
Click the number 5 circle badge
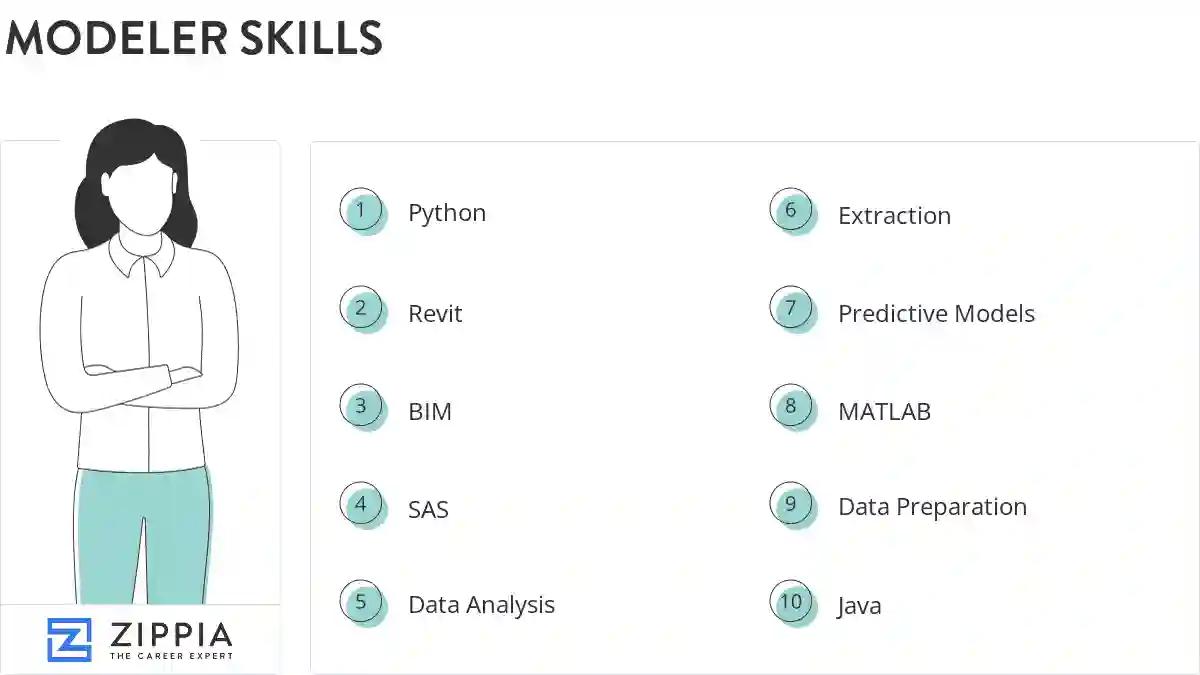pos(362,603)
